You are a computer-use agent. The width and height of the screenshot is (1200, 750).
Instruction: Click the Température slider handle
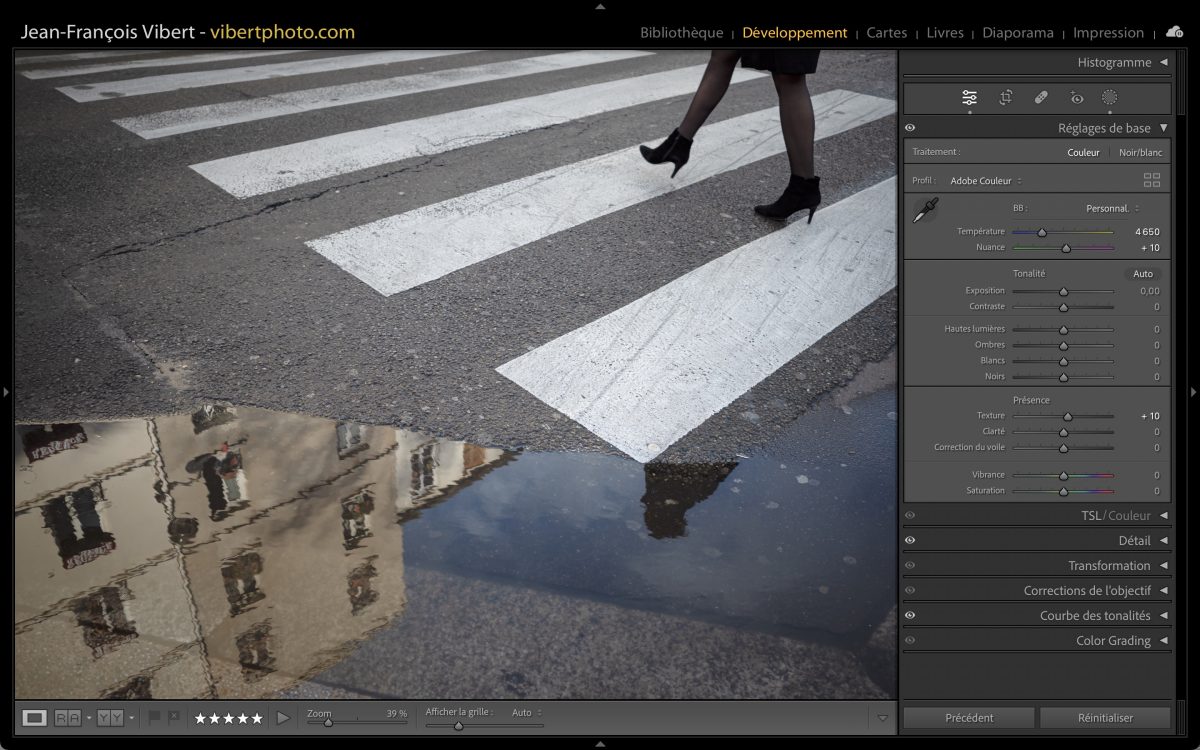coord(1042,232)
